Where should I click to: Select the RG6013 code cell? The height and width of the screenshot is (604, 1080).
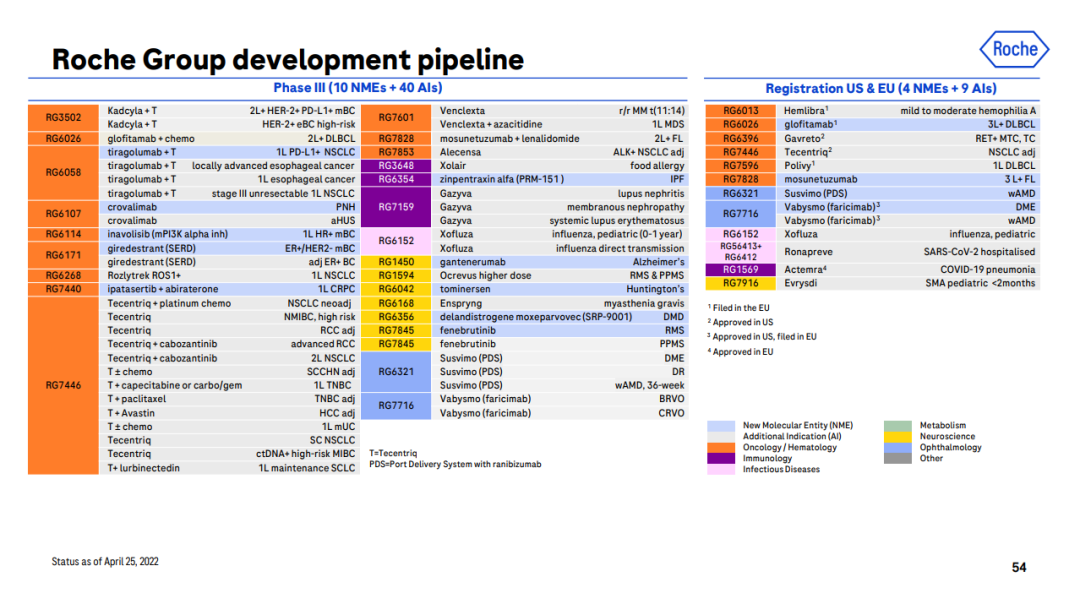(740, 111)
